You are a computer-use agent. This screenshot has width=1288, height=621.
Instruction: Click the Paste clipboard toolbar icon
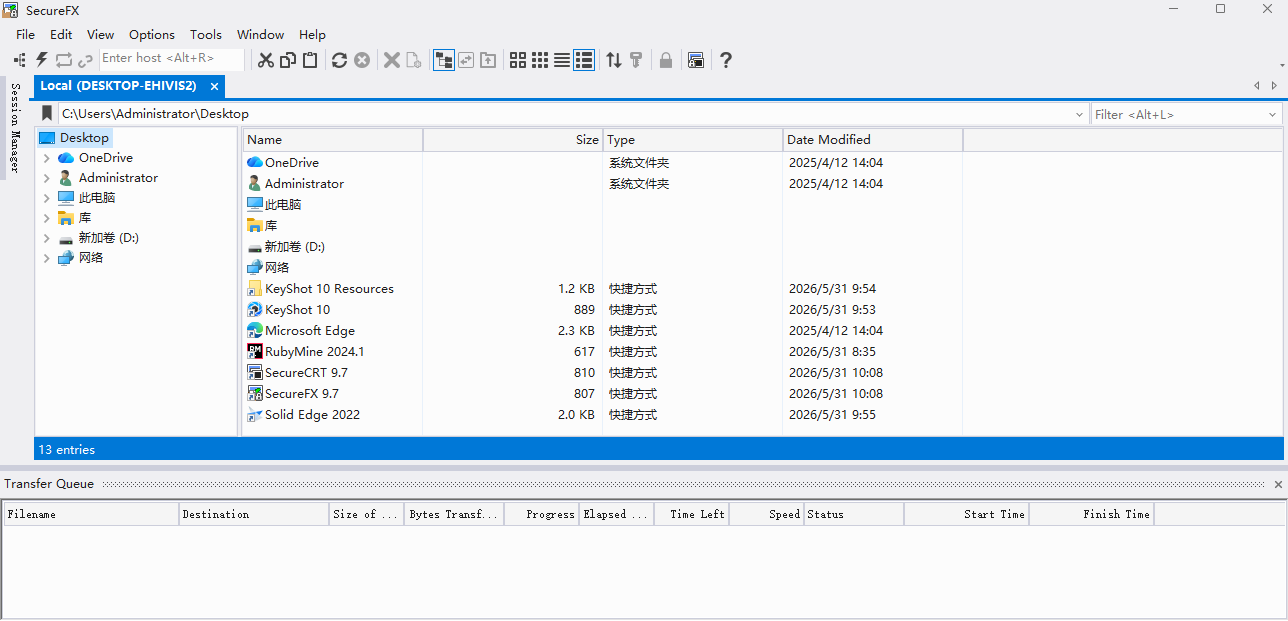[310, 60]
